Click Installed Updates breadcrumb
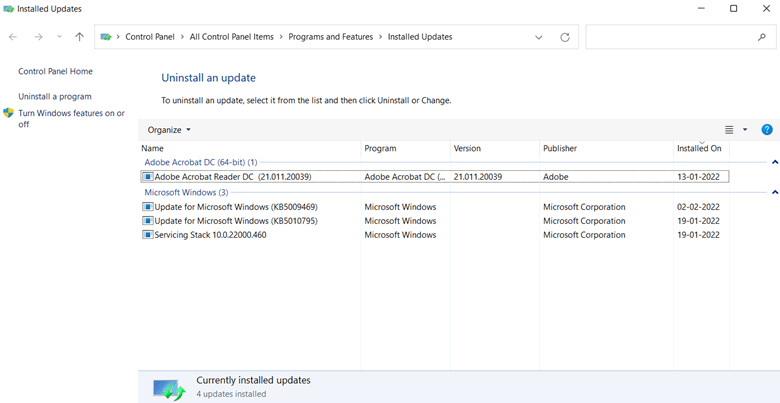Screen dimensions: 780x403 [420, 37]
